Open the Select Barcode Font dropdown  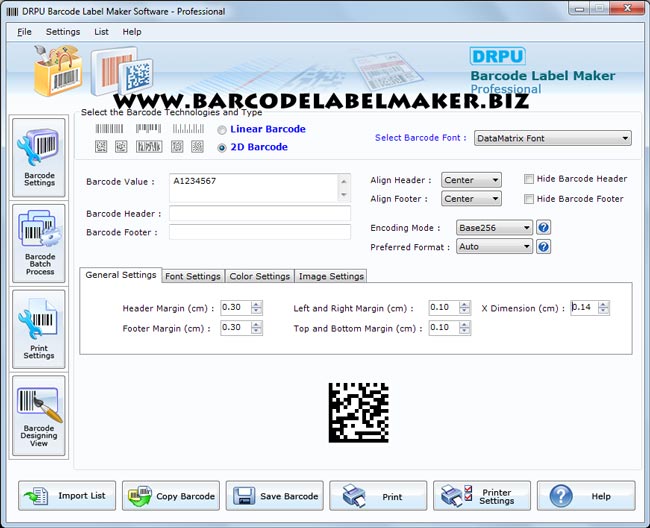pos(553,138)
